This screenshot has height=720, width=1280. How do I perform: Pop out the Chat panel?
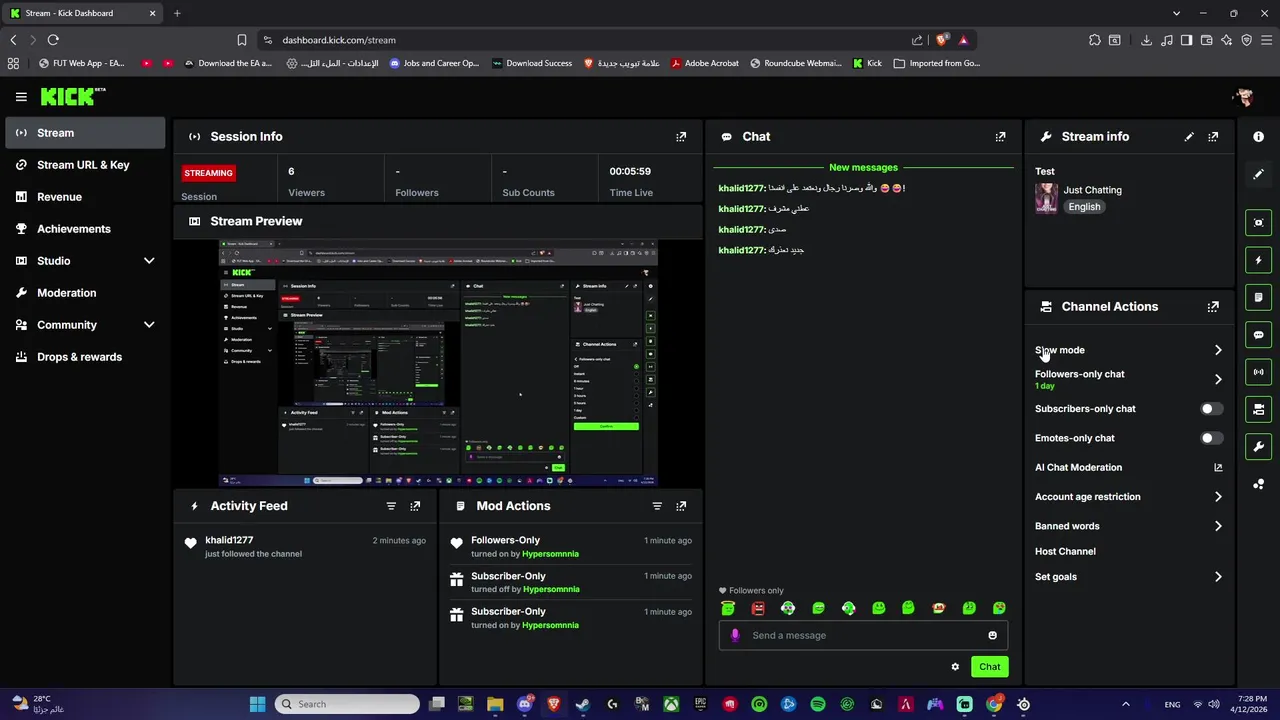(1000, 137)
